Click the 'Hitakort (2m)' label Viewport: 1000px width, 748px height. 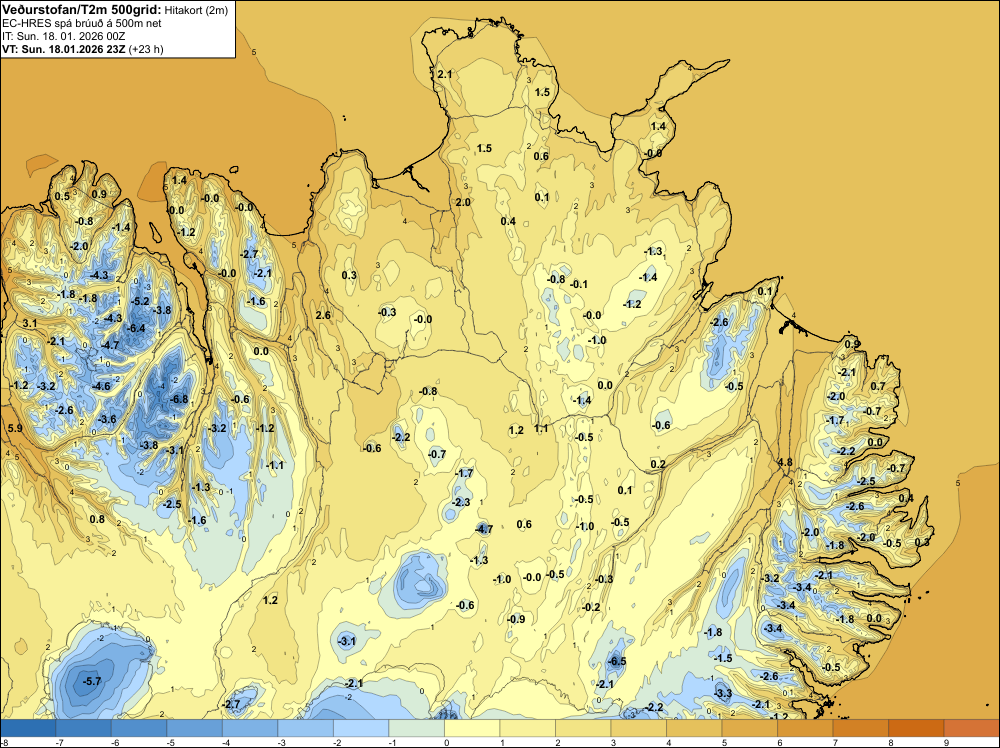(x=196, y=10)
